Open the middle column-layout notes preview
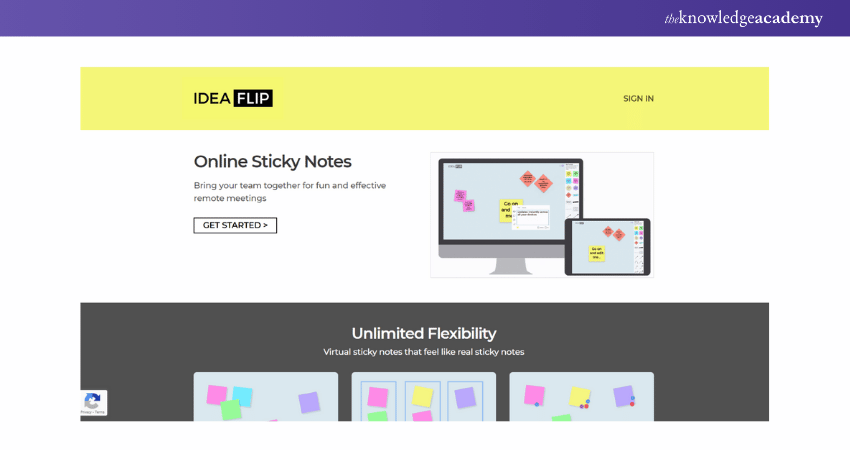 point(423,397)
